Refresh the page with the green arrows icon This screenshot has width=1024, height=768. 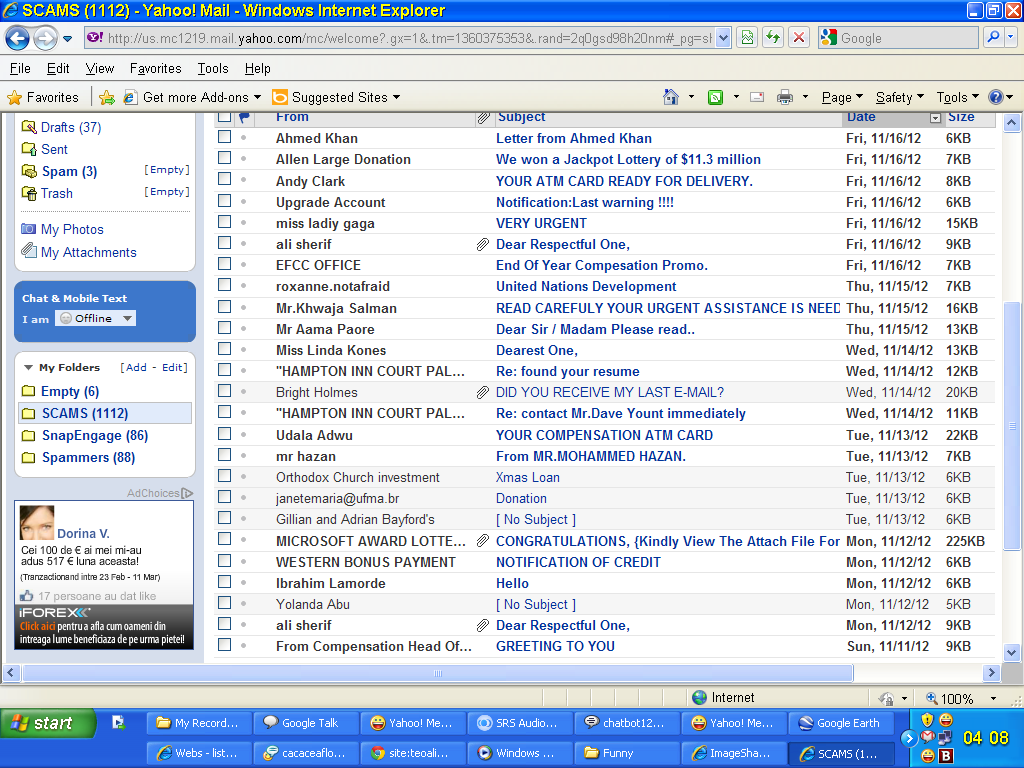773,38
